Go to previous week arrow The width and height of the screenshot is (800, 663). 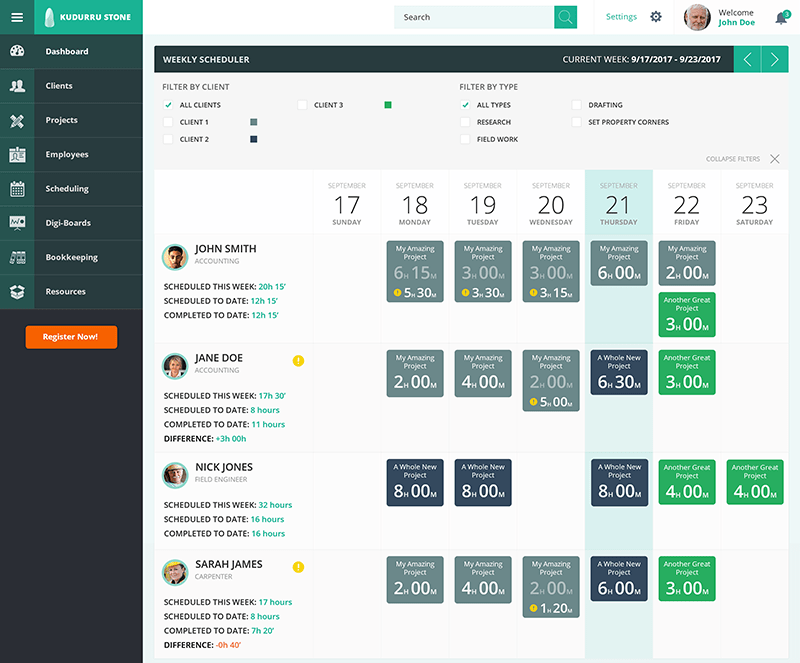[747, 59]
